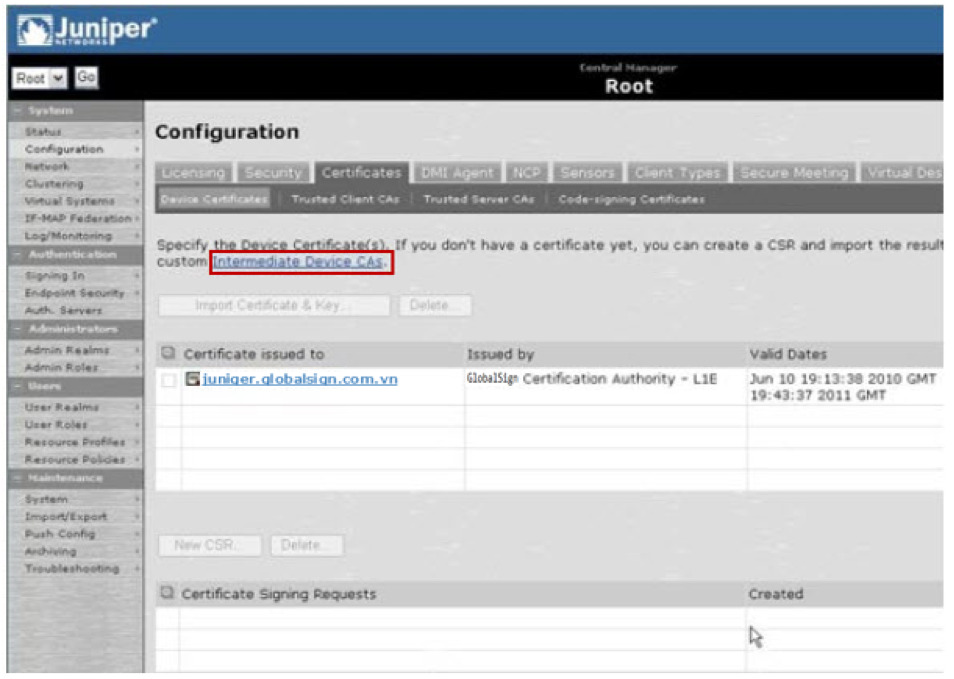Screen dimensions: 954x679
Task: Click Delete beside New CSR
Action: click(x=307, y=545)
